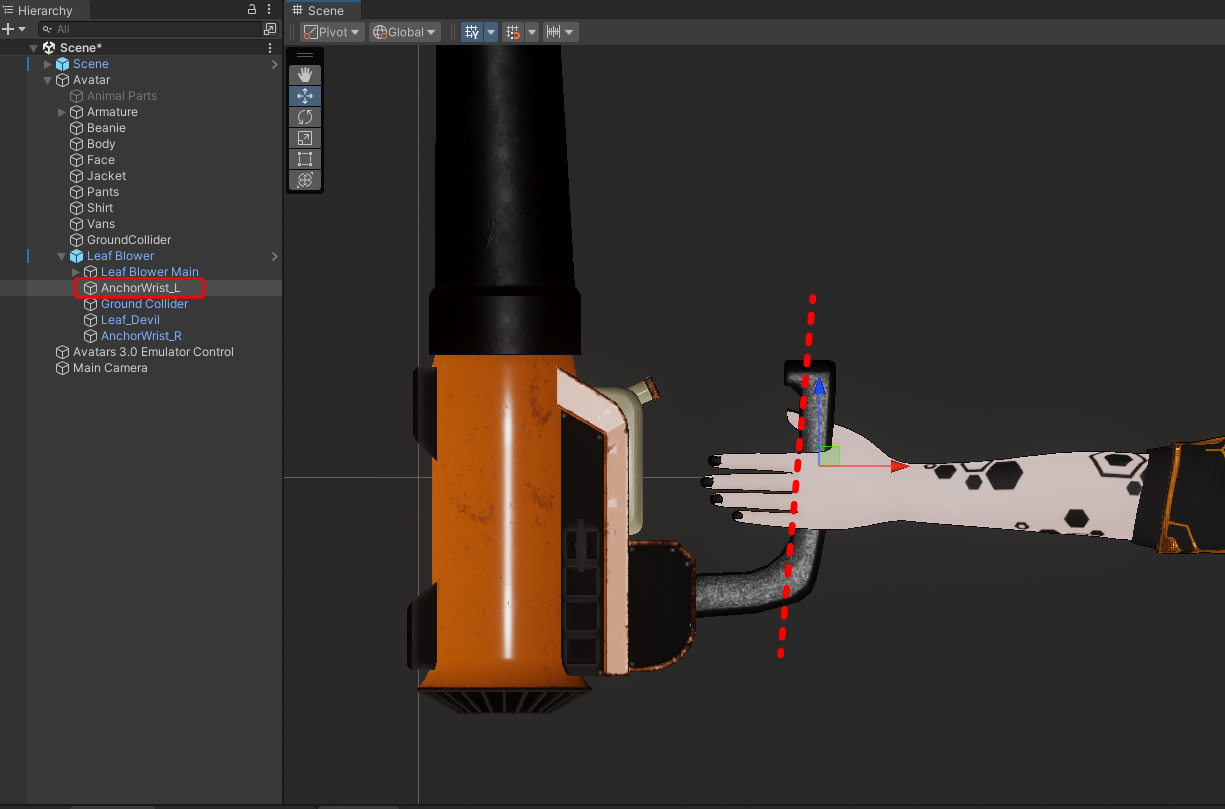The height and width of the screenshot is (809, 1225).
Task: Select the Rotate tool
Action: 305,117
